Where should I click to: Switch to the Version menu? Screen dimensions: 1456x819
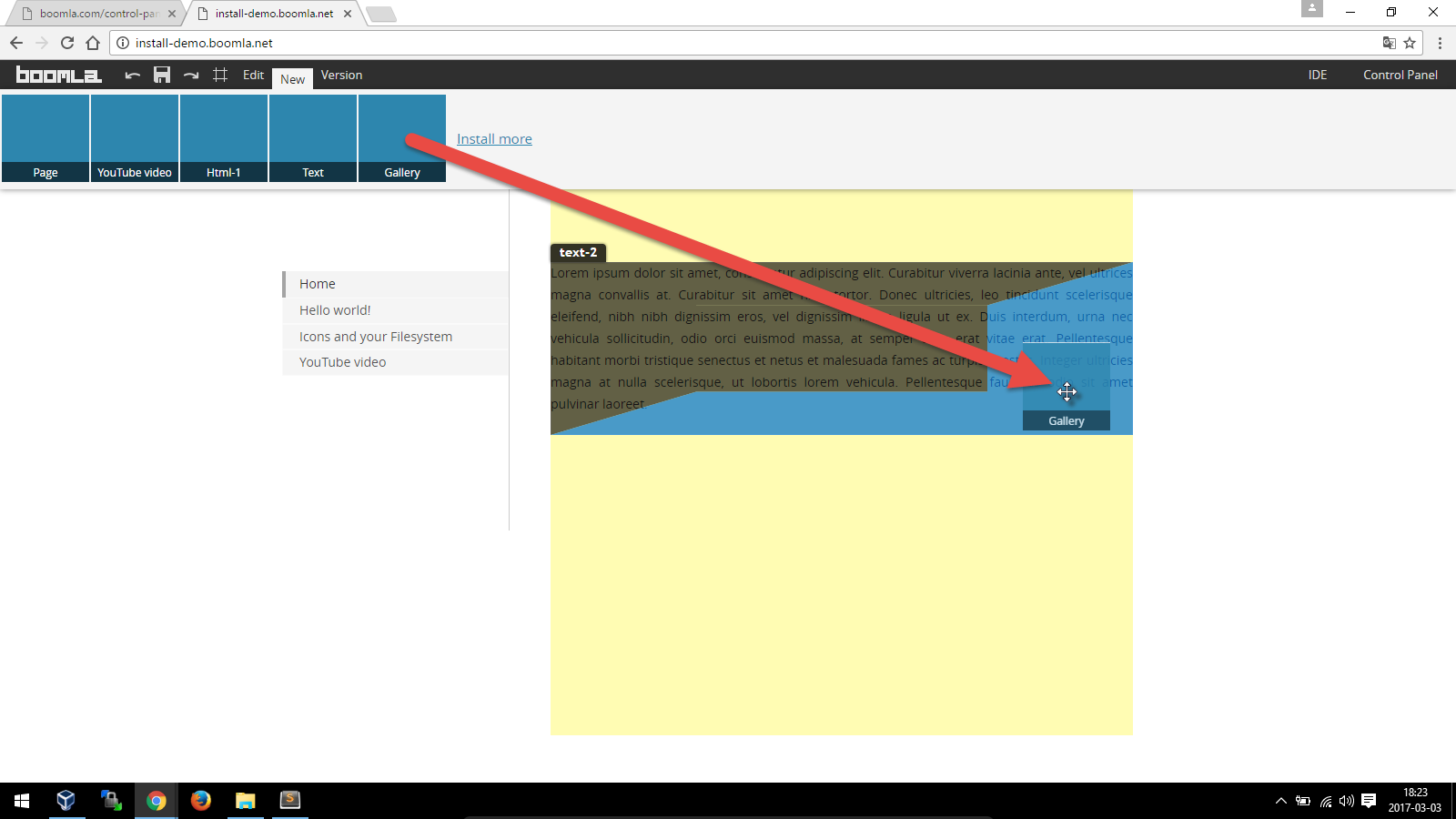pyautogui.click(x=341, y=76)
